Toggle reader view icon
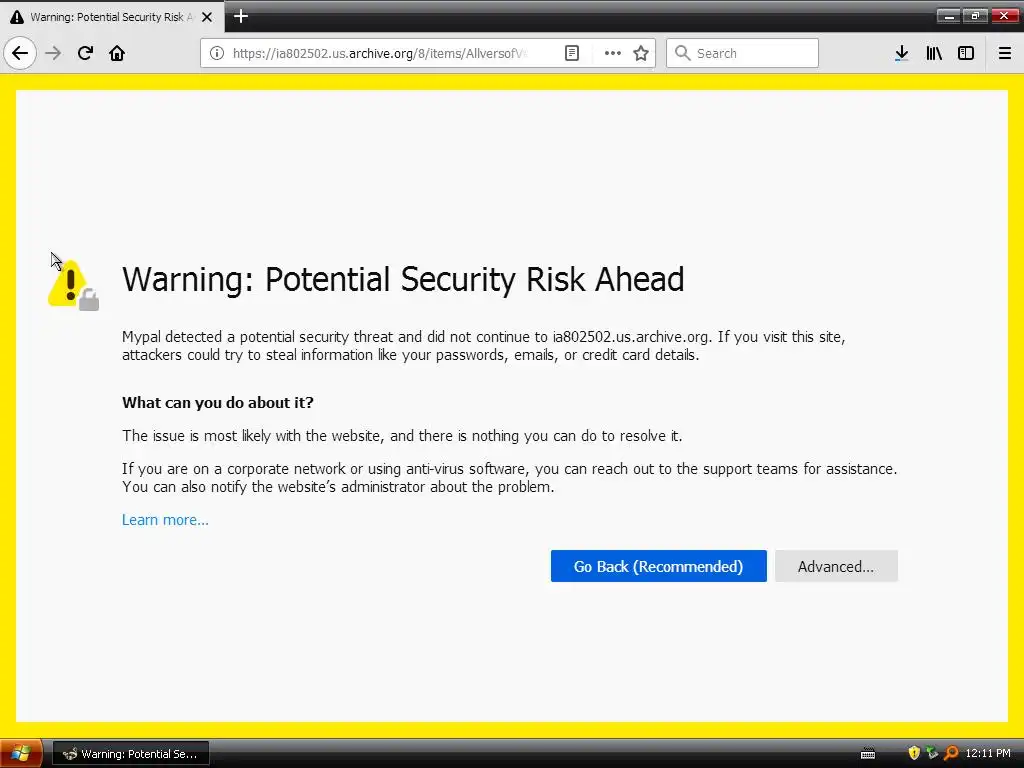 571,53
